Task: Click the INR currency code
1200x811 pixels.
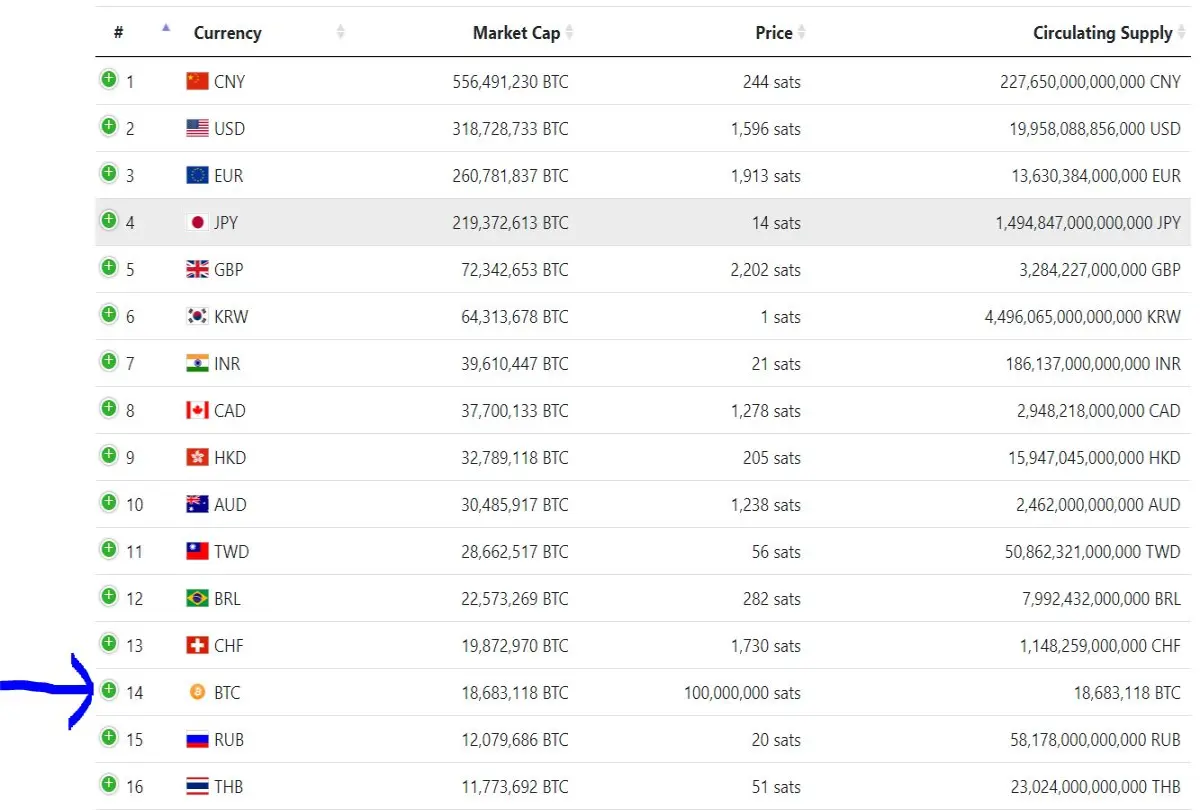Action: pyautogui.click(x=227, y=363)
